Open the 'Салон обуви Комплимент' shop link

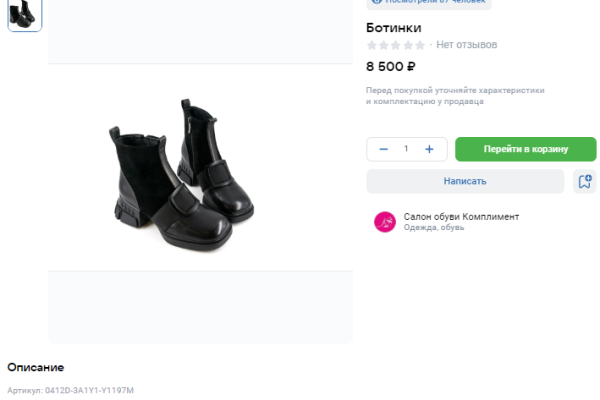tap(461, 217)
